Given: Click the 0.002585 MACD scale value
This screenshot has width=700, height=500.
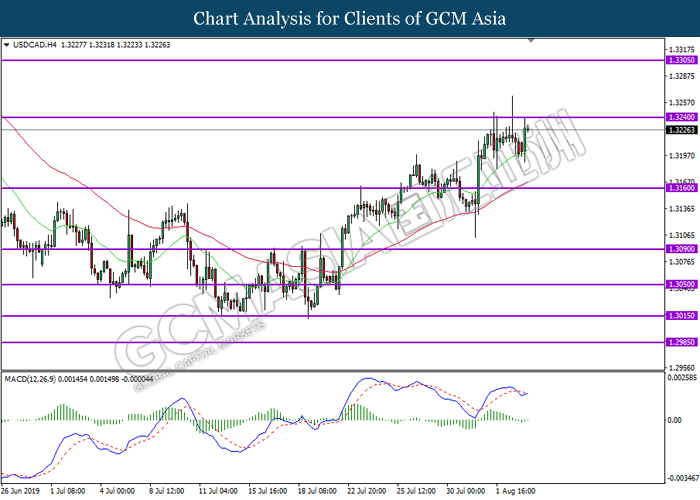Looking at the screenshot, I should click(x=681, y=378).
